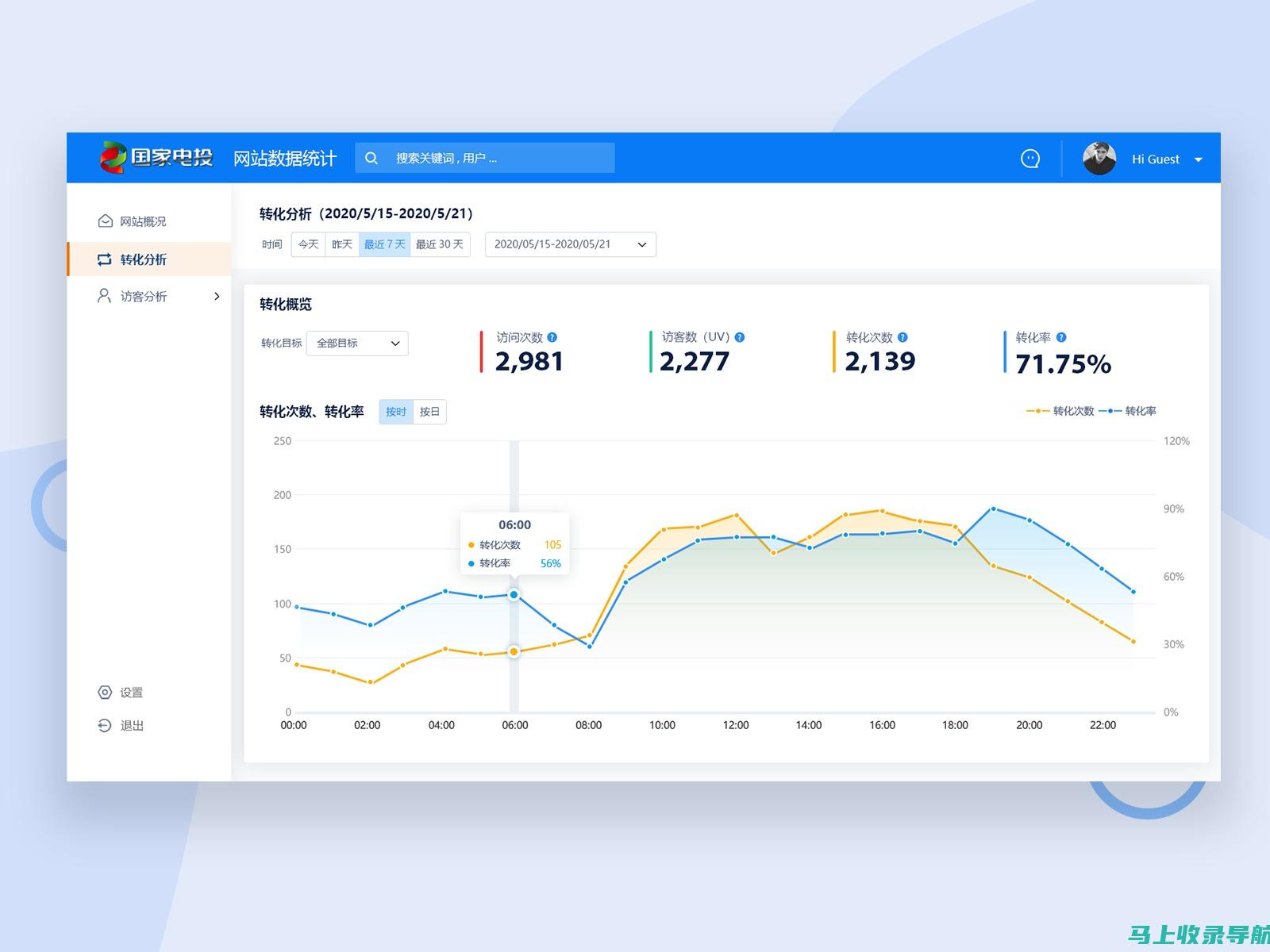This screenshot has width=1270, height=952.
Task: Click the 转化概览 section heading
Action: coord(286,305)
